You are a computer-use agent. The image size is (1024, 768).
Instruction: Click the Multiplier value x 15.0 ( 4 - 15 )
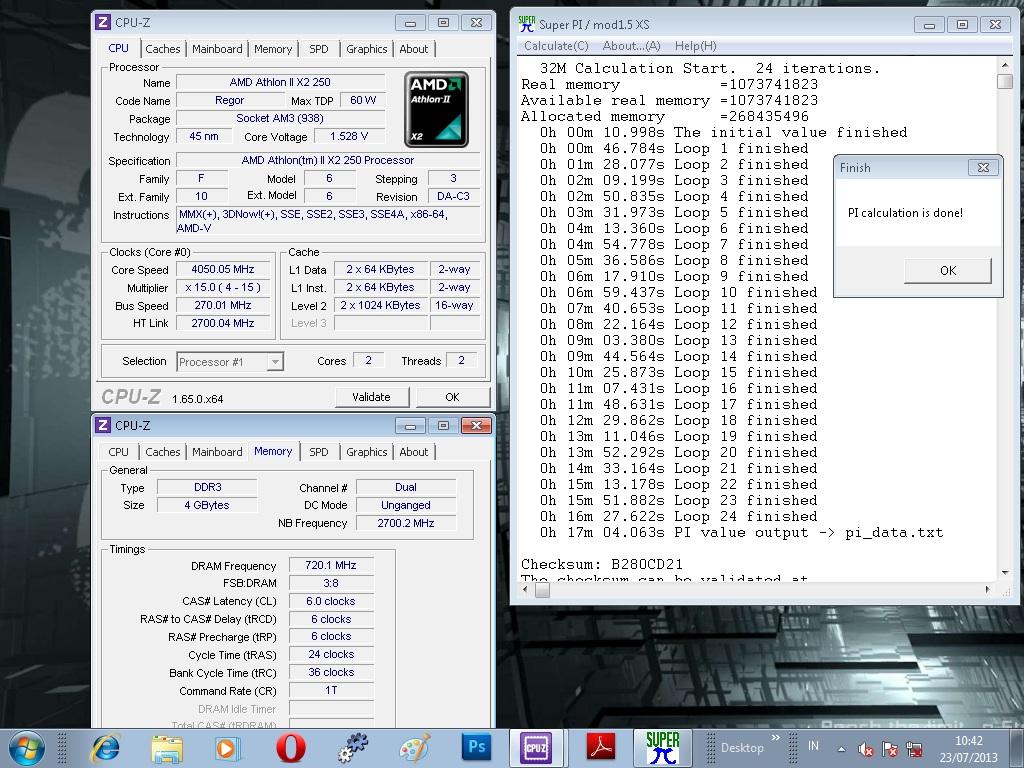click(223, 287)
